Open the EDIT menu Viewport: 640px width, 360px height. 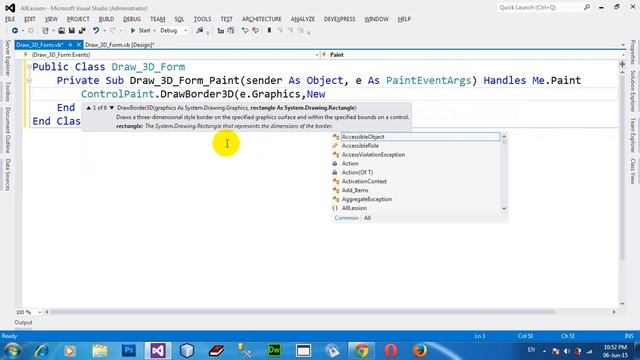pos(30,19)
